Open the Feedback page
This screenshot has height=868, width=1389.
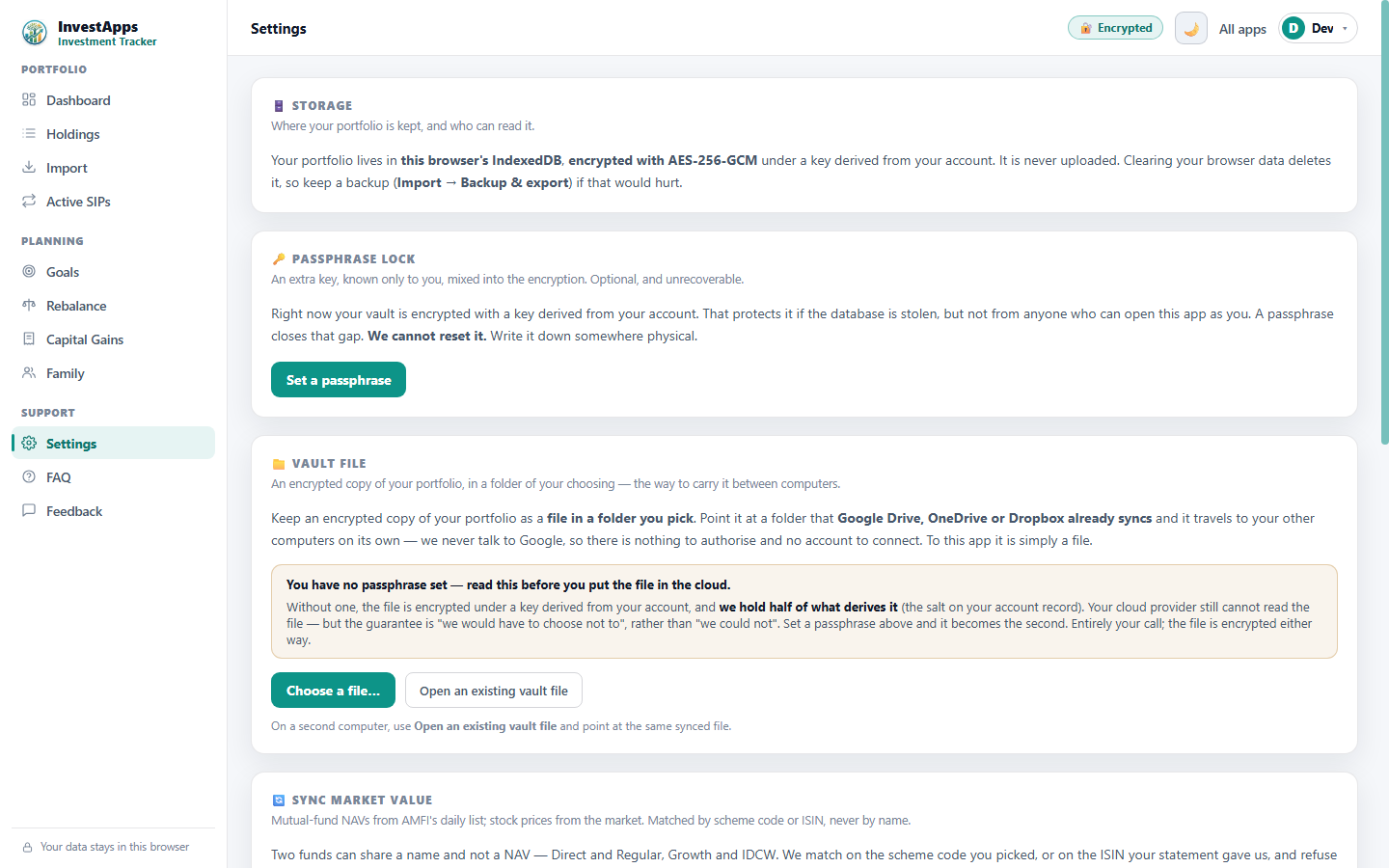click(x=113, y=511)
